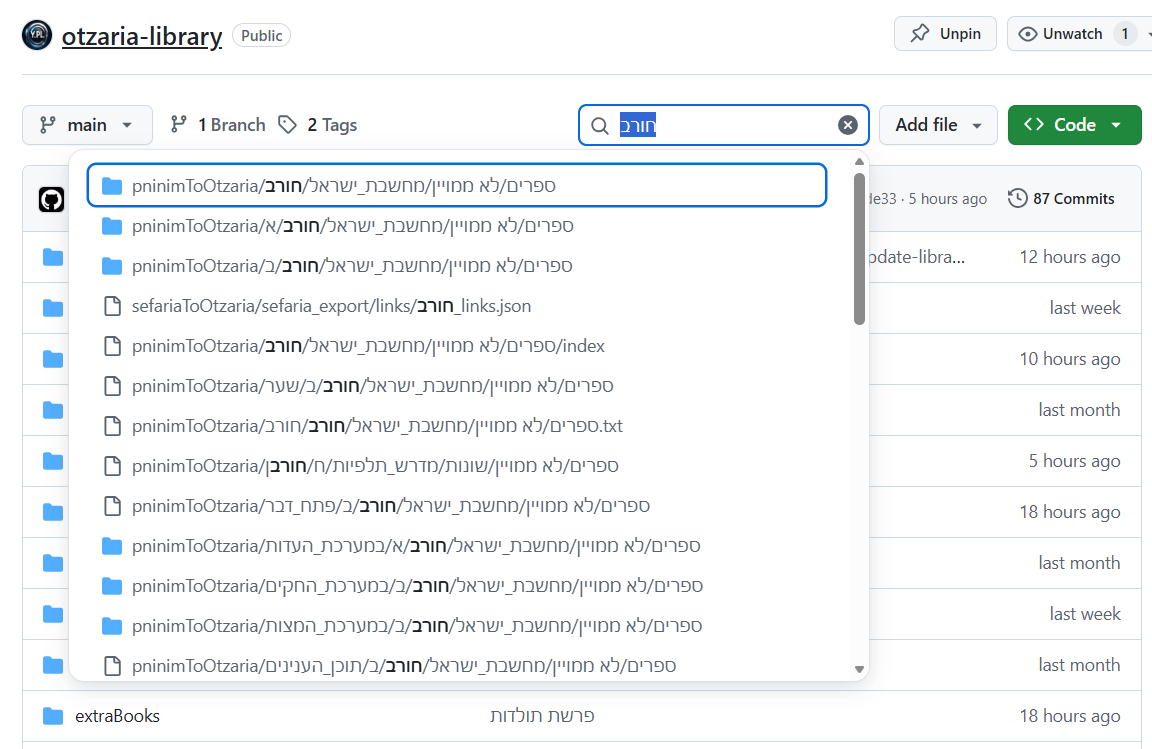Clear the search field with X icon

[x=847, y=125]
